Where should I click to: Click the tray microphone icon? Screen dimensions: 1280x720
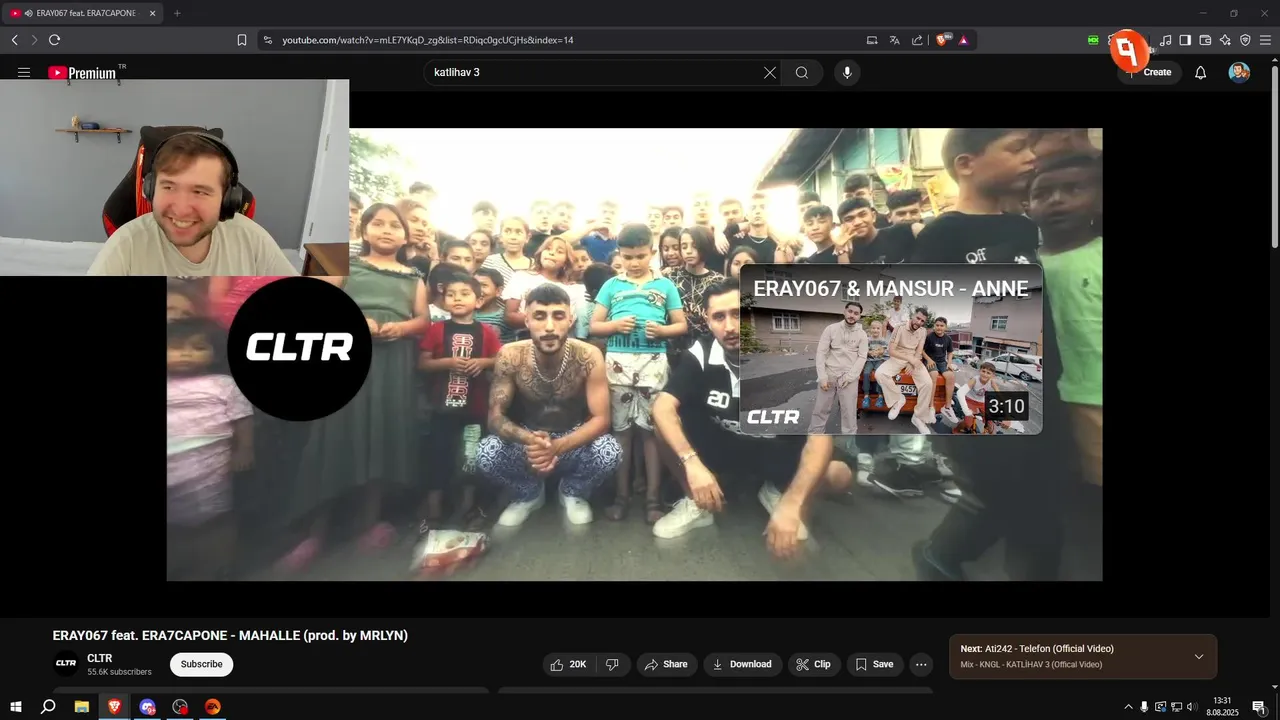(x=1144, y=707)
